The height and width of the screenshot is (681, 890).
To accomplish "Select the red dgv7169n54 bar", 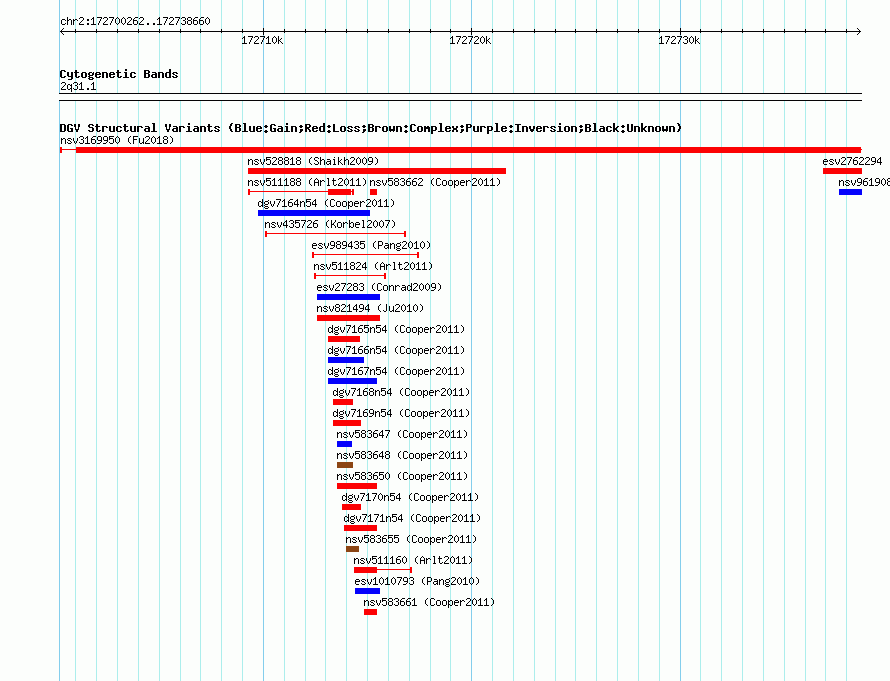I will [347, 423].
